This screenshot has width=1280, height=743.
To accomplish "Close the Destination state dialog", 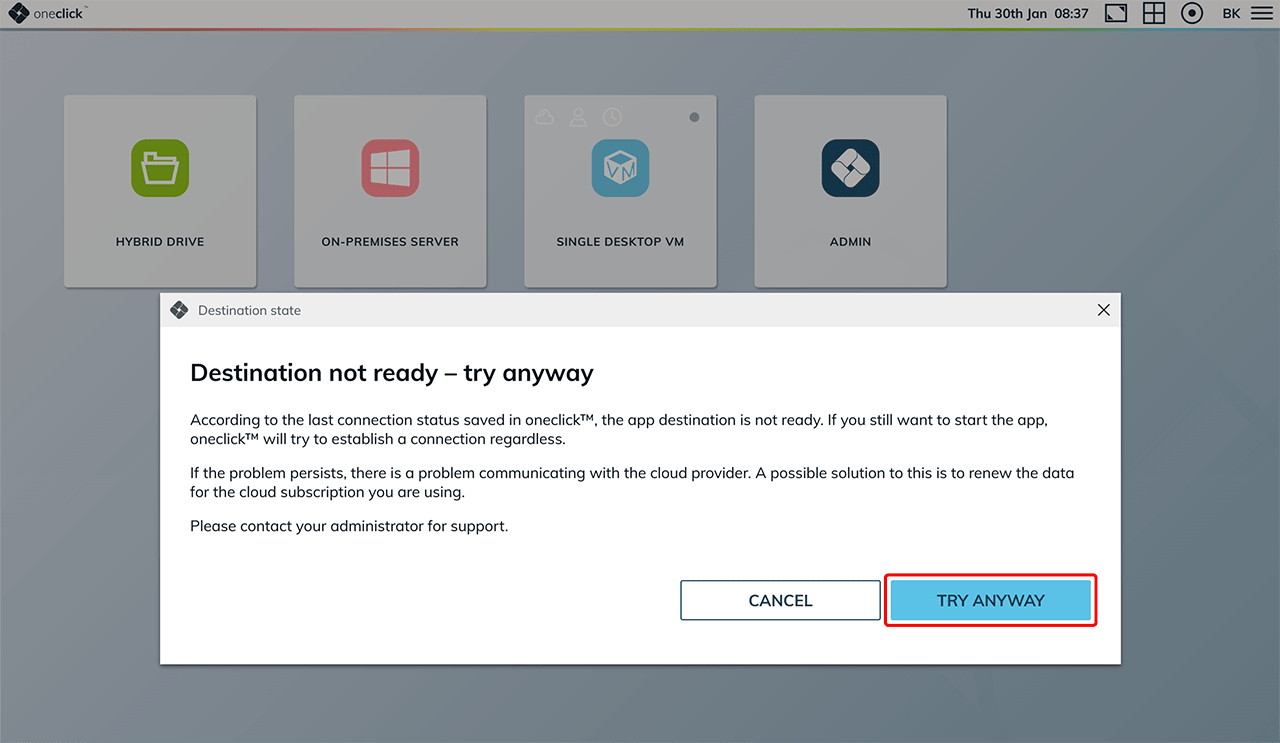I will click(1103, 310).
